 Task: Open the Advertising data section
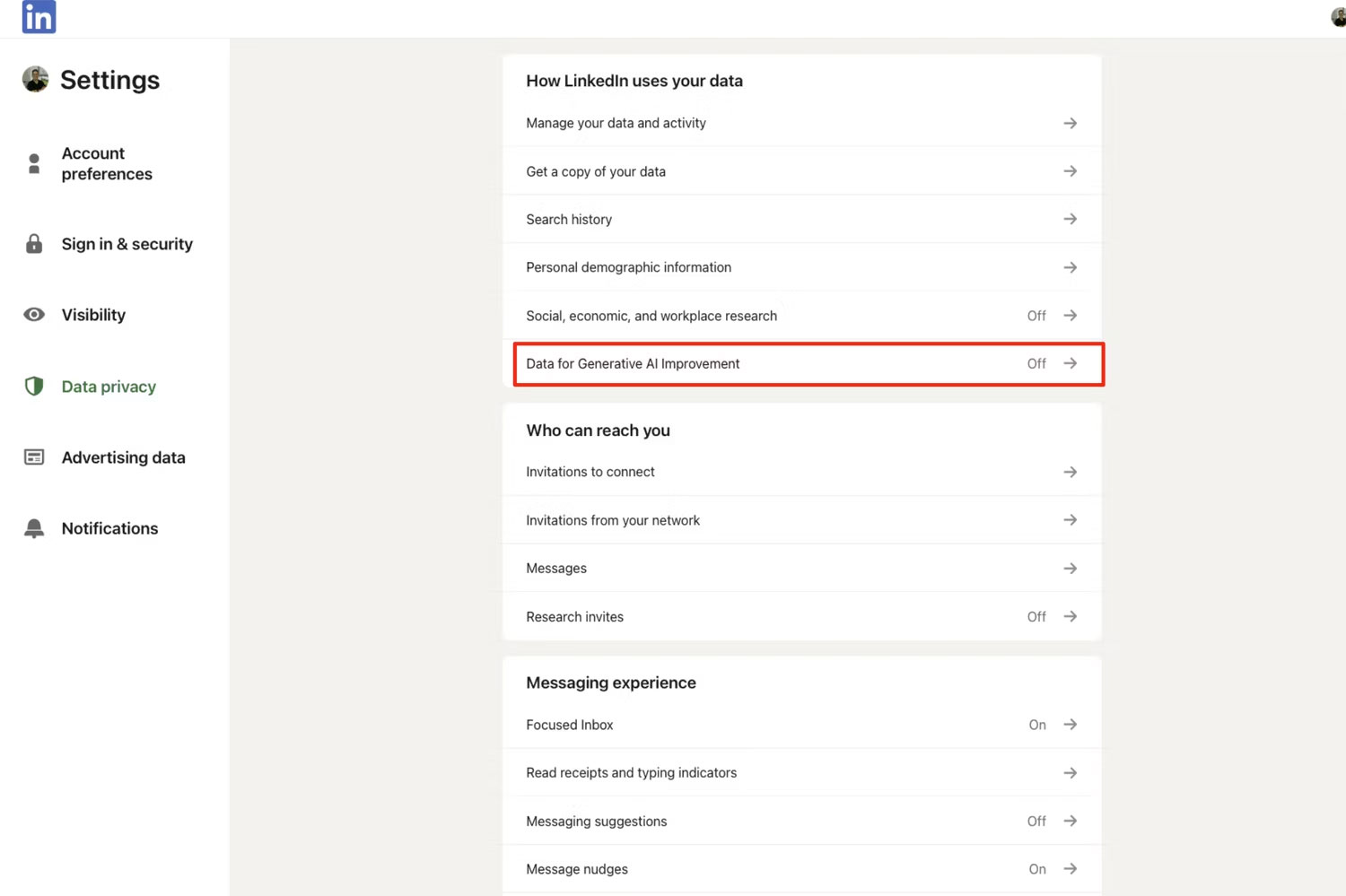pyautogui.click(x=123, y=457)
